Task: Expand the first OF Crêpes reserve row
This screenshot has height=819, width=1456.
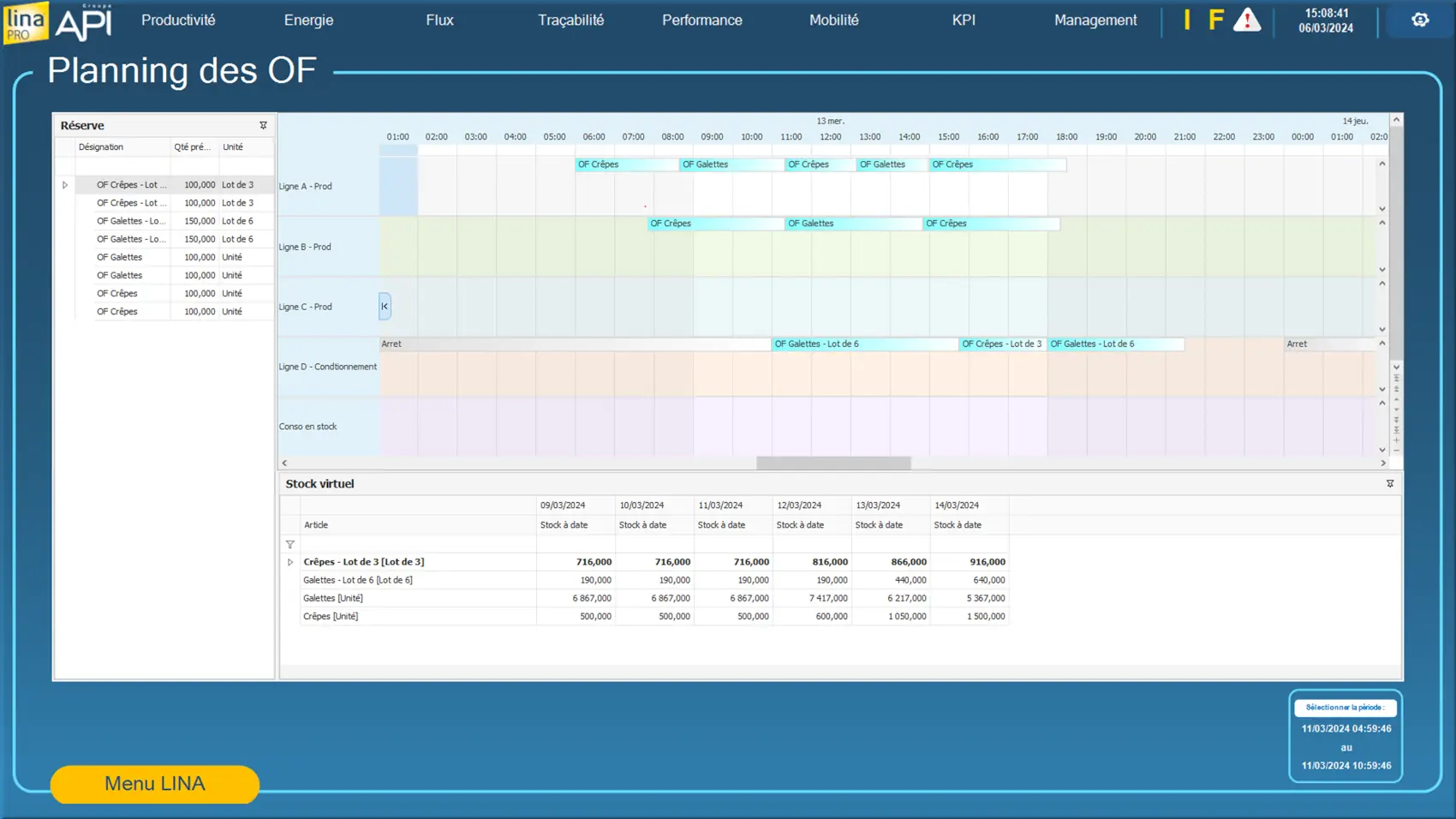Action: (x=65, y=185)
